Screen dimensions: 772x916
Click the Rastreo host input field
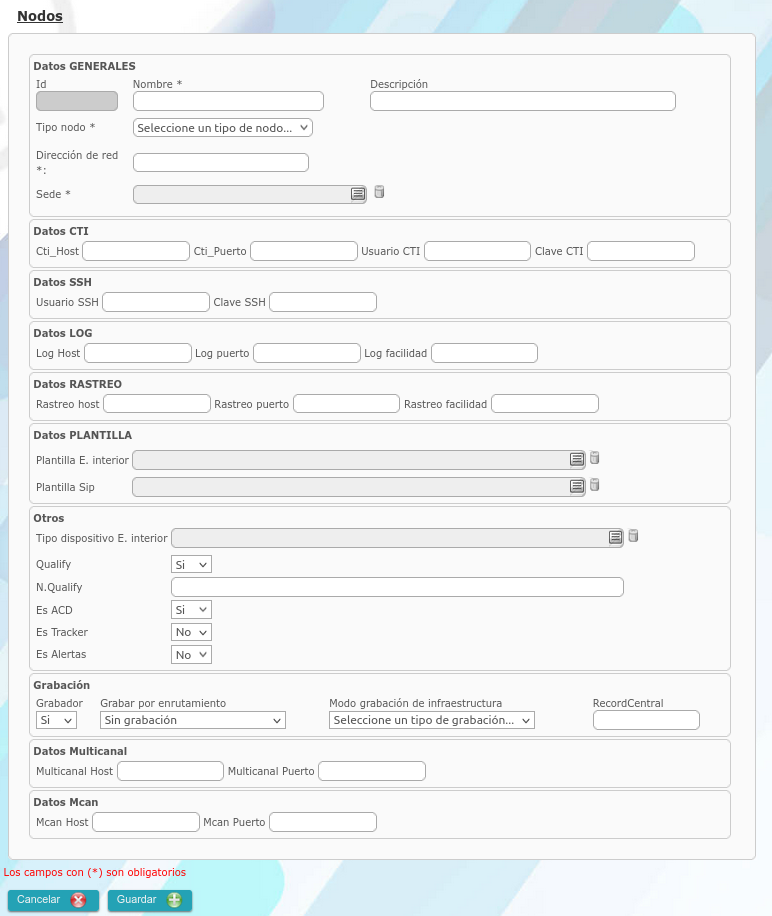(157, 404)
